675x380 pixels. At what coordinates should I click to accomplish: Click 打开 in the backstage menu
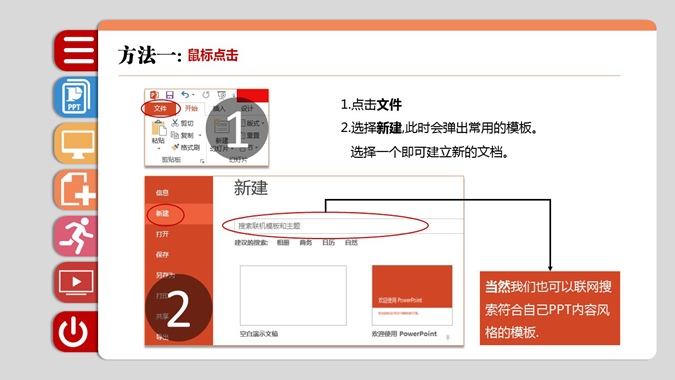point(162,234)
